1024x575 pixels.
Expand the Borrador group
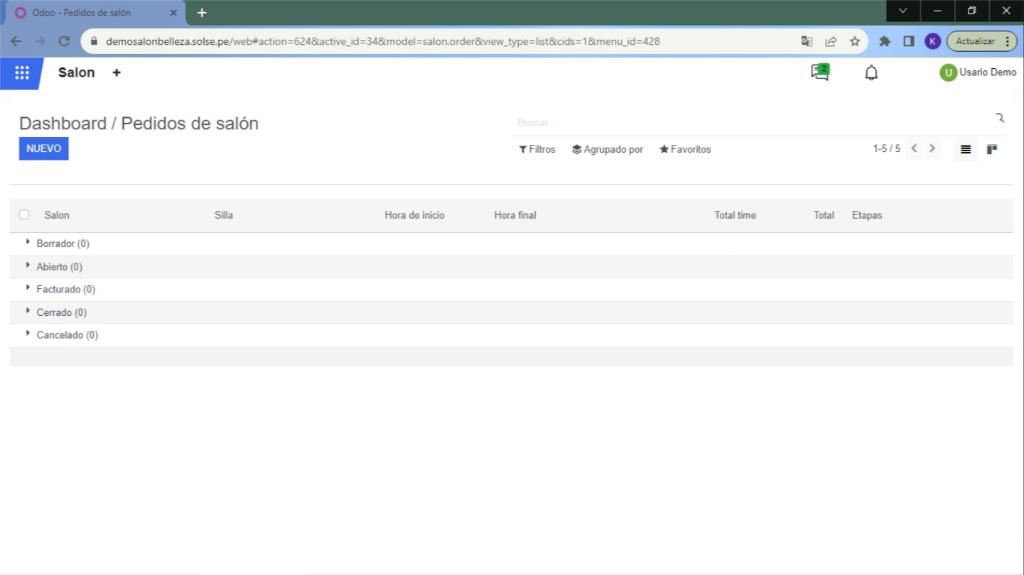[62, 244]
